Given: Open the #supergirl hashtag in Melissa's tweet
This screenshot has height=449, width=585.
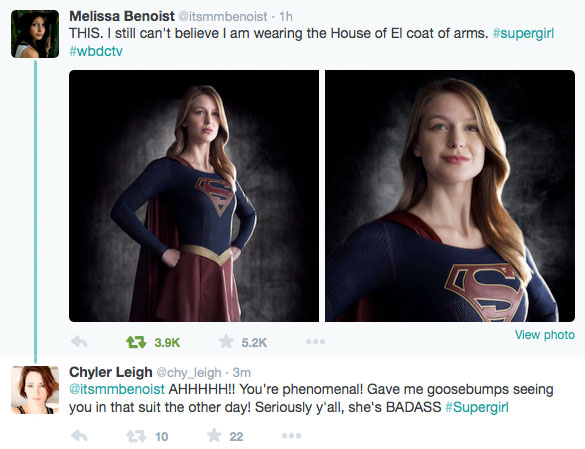Looking at the screenshot, I should point(523,33).
